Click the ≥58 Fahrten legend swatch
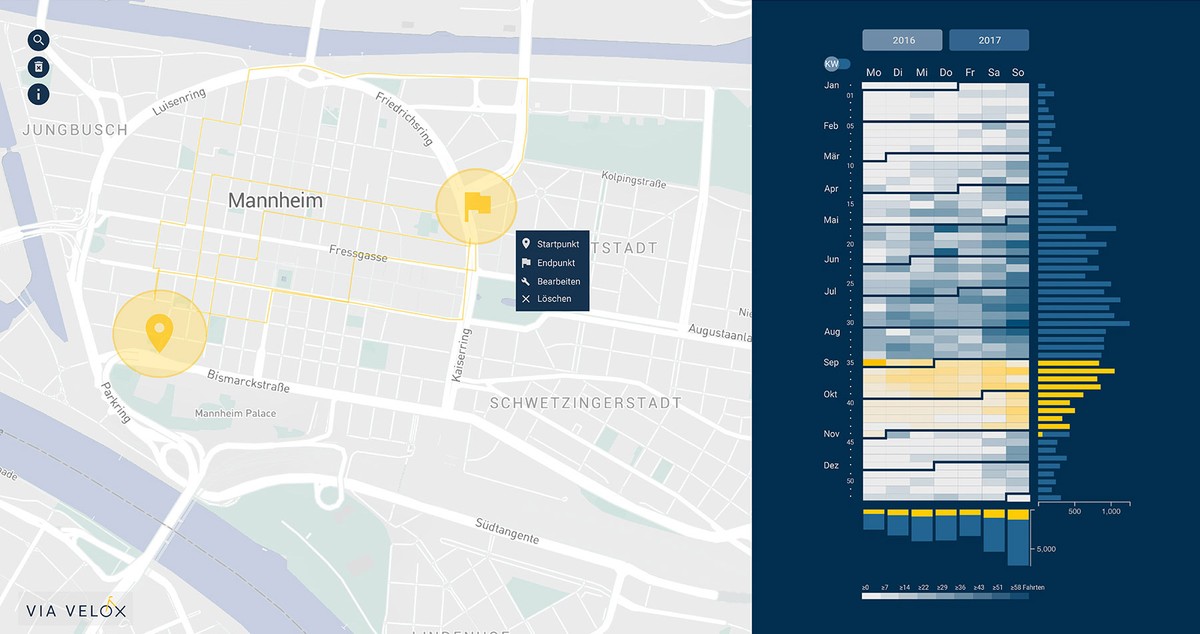1200x634 pixels. tap(1018, 596)
